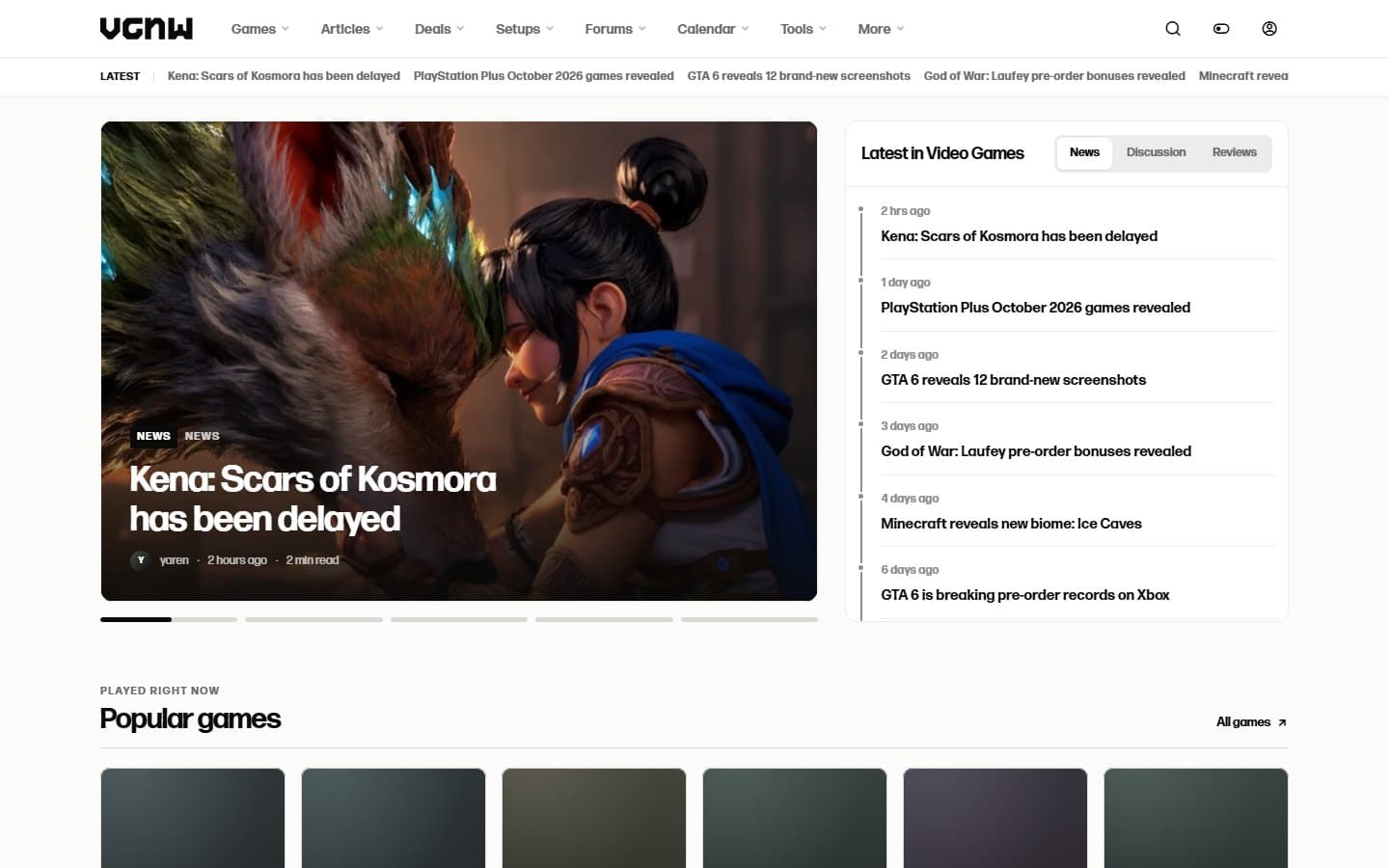Open the search icon
The height and width of the screenshot is (868, 1389).
click(1173, 29)
